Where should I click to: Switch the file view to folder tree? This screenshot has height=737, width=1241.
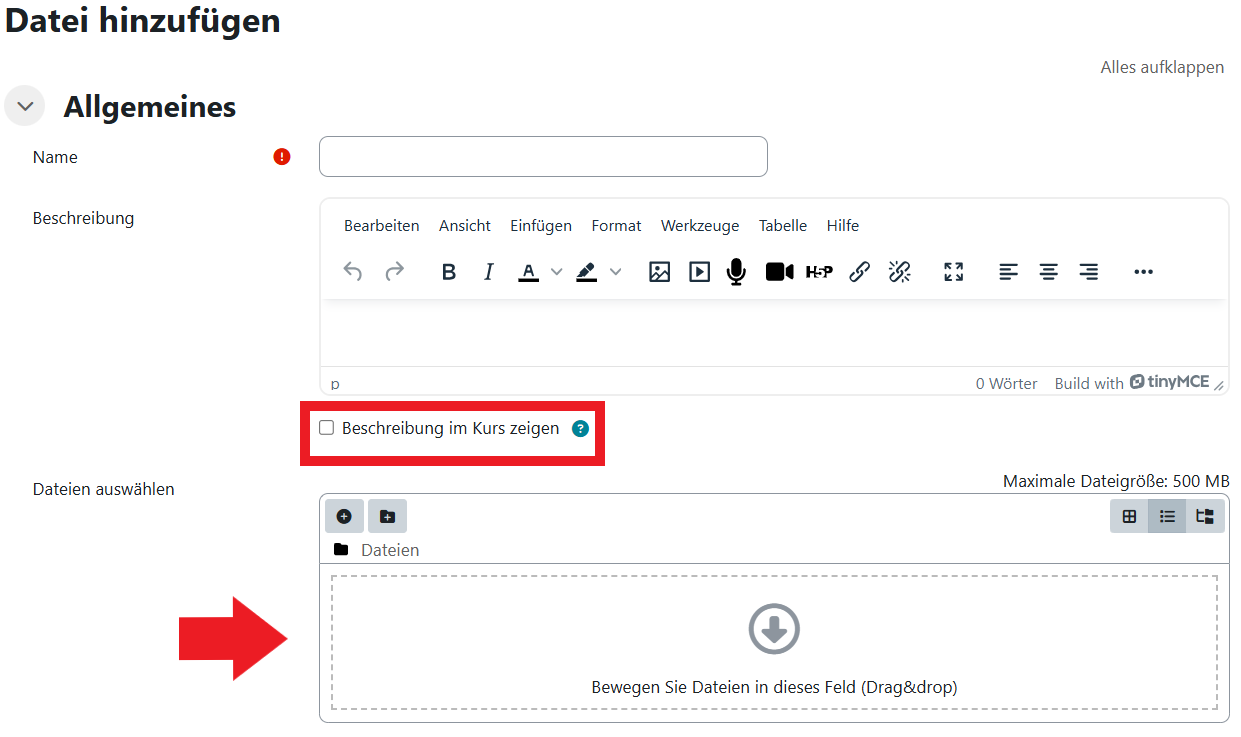pyautogui.click(x=1205, y=516)
